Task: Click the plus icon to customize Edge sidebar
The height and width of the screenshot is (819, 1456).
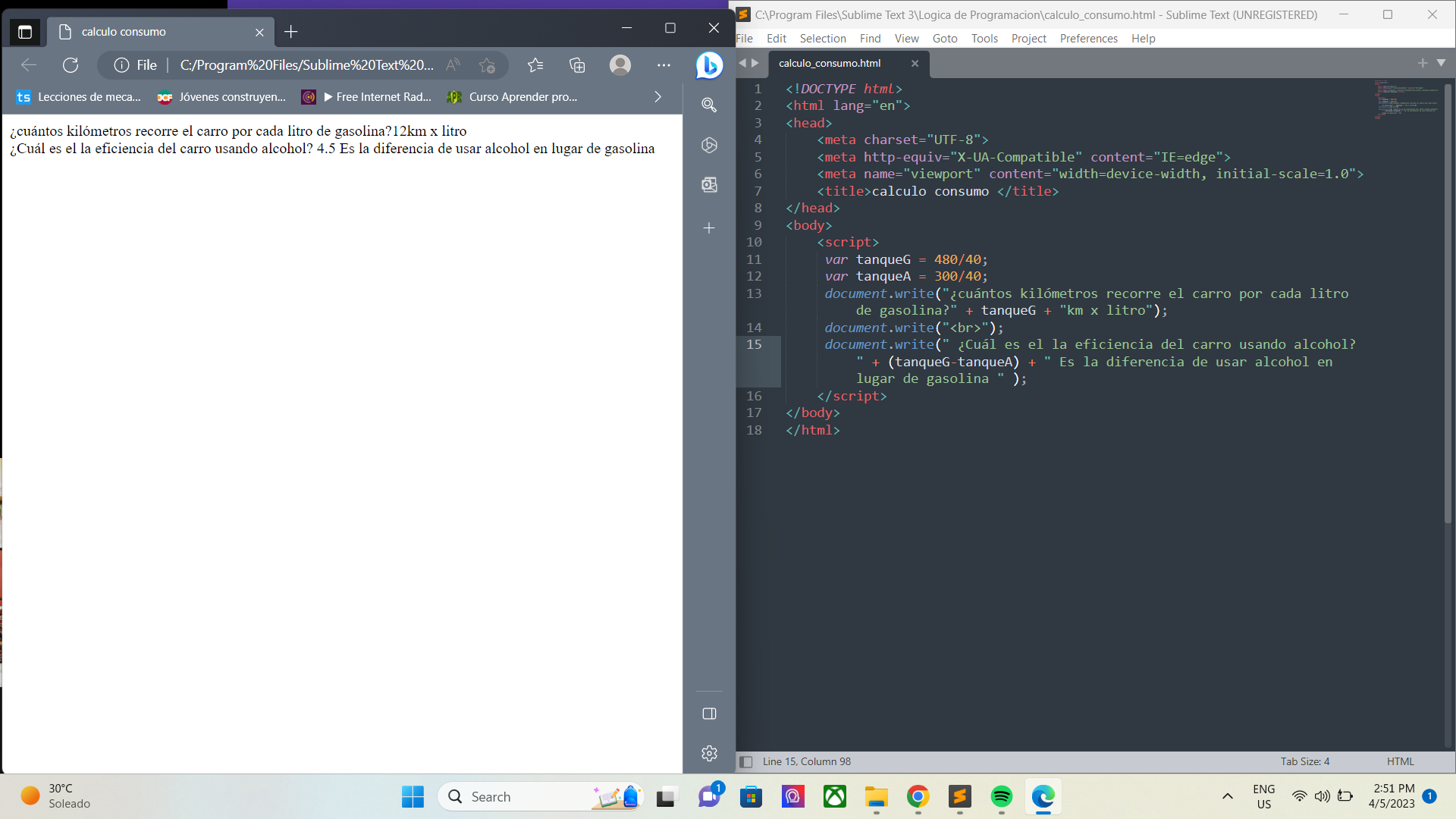Action: point(709,227)
